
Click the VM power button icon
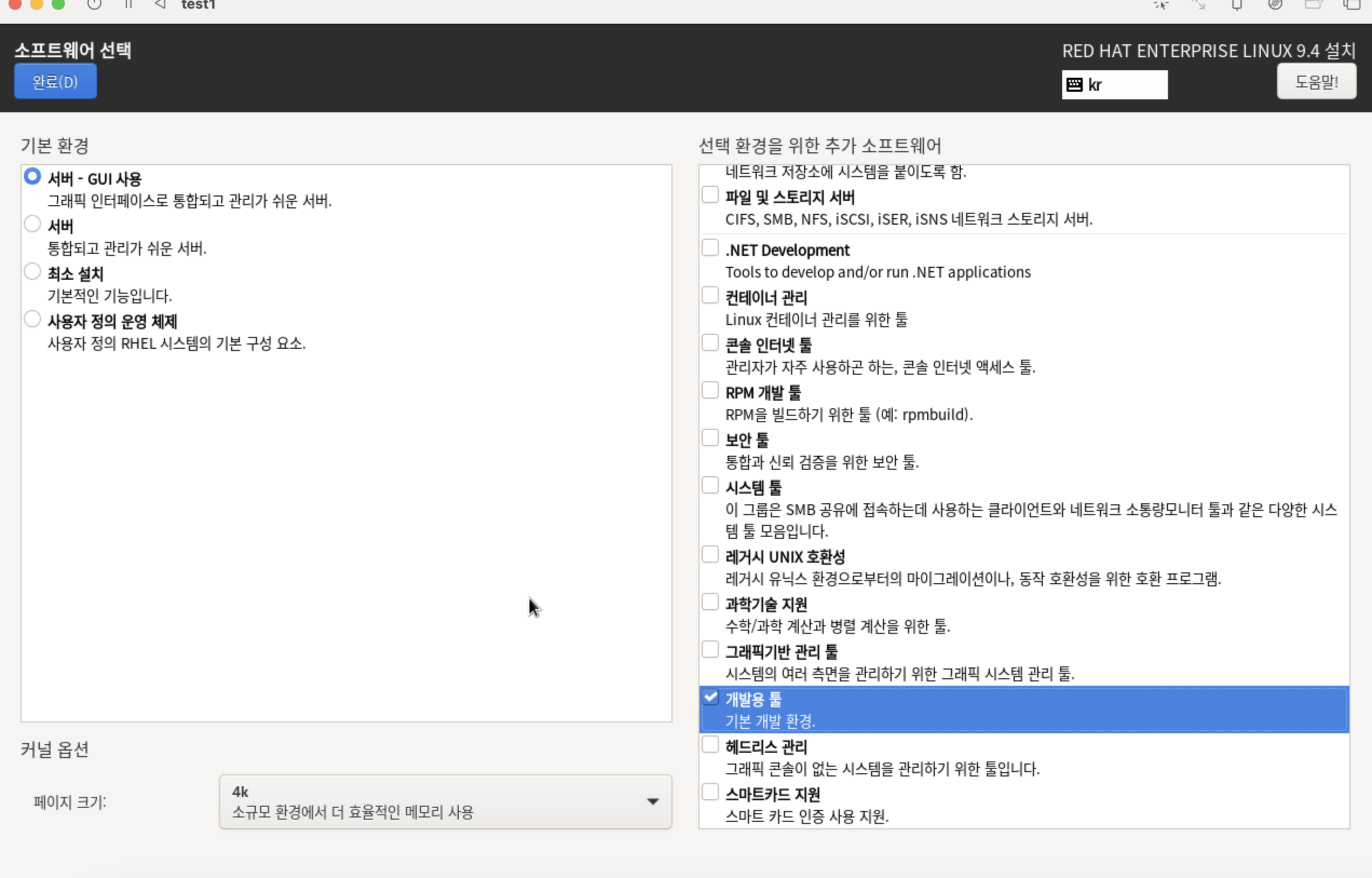click(x=94, y=4)
